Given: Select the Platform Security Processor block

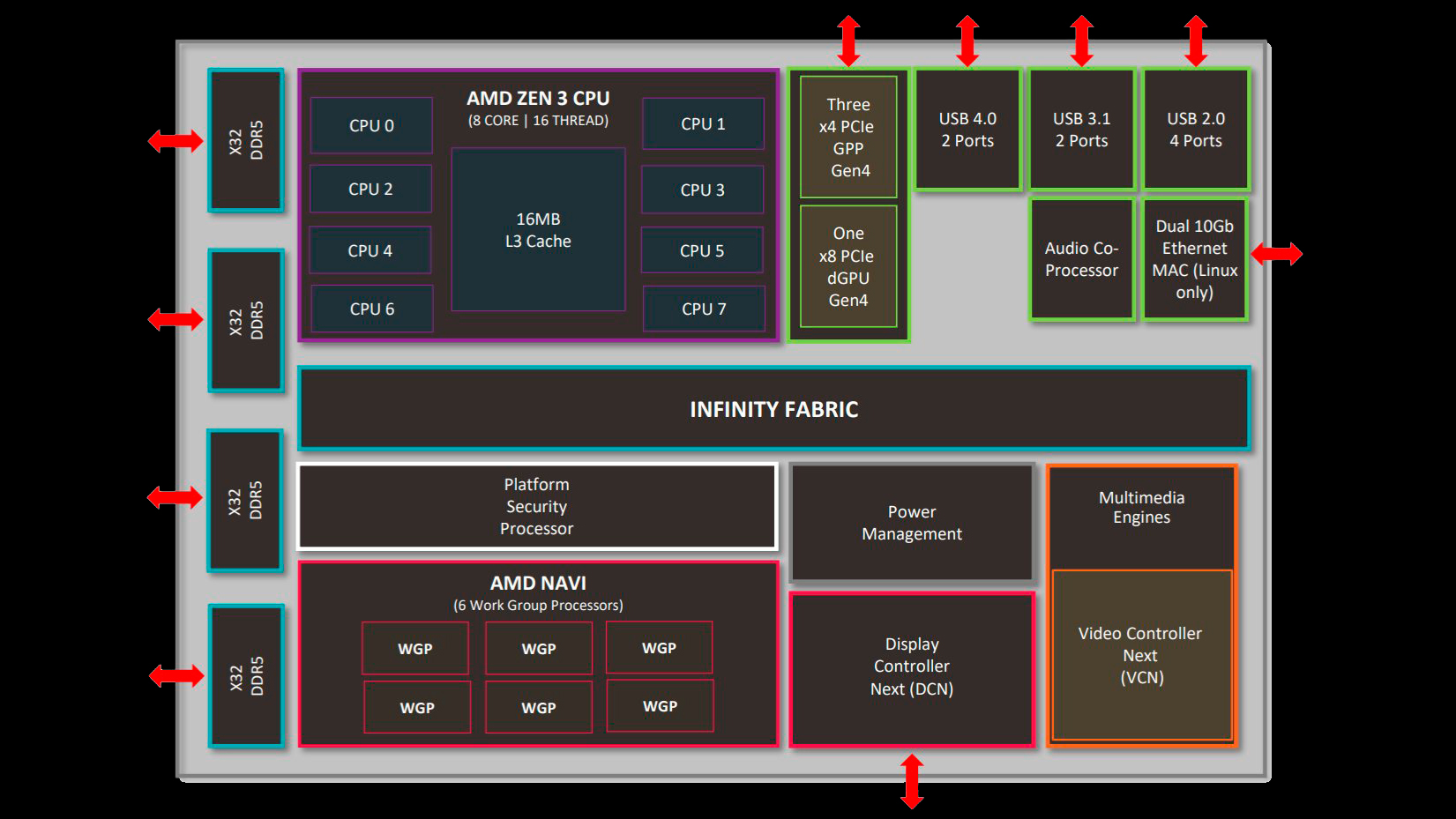Looking at the screenshot, I should click(537, 507).
